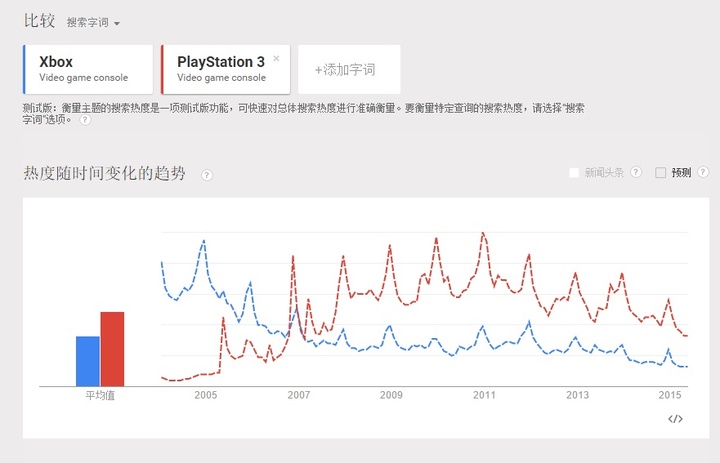The image size is (720, 463).
Task: Open help icon next to 预测
Action: (x=701, y=172)
